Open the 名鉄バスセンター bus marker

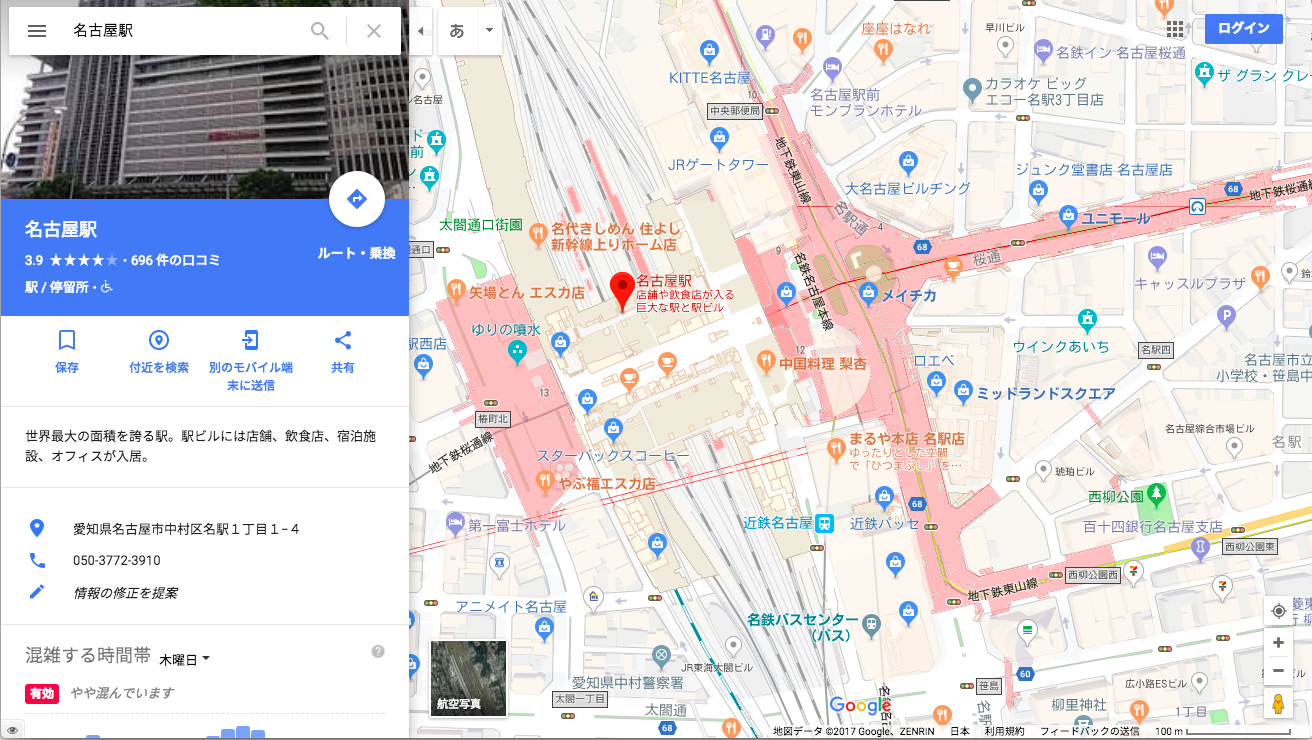point(872,625)
